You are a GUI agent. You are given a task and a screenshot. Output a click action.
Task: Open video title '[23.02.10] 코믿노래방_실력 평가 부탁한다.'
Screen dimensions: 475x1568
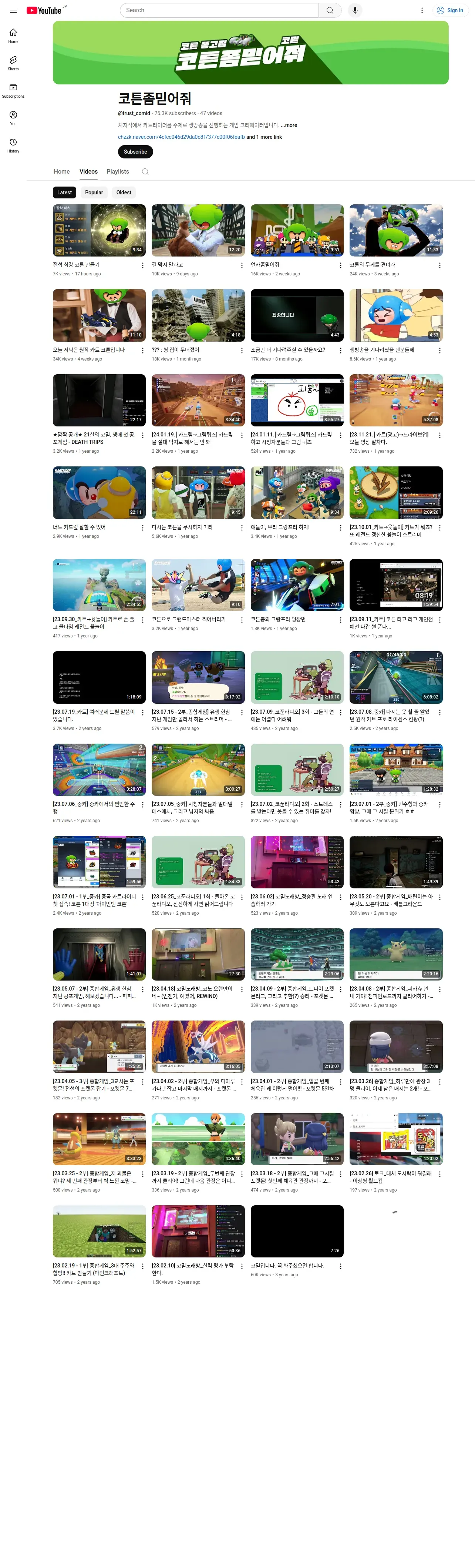tap(193, 1269)
